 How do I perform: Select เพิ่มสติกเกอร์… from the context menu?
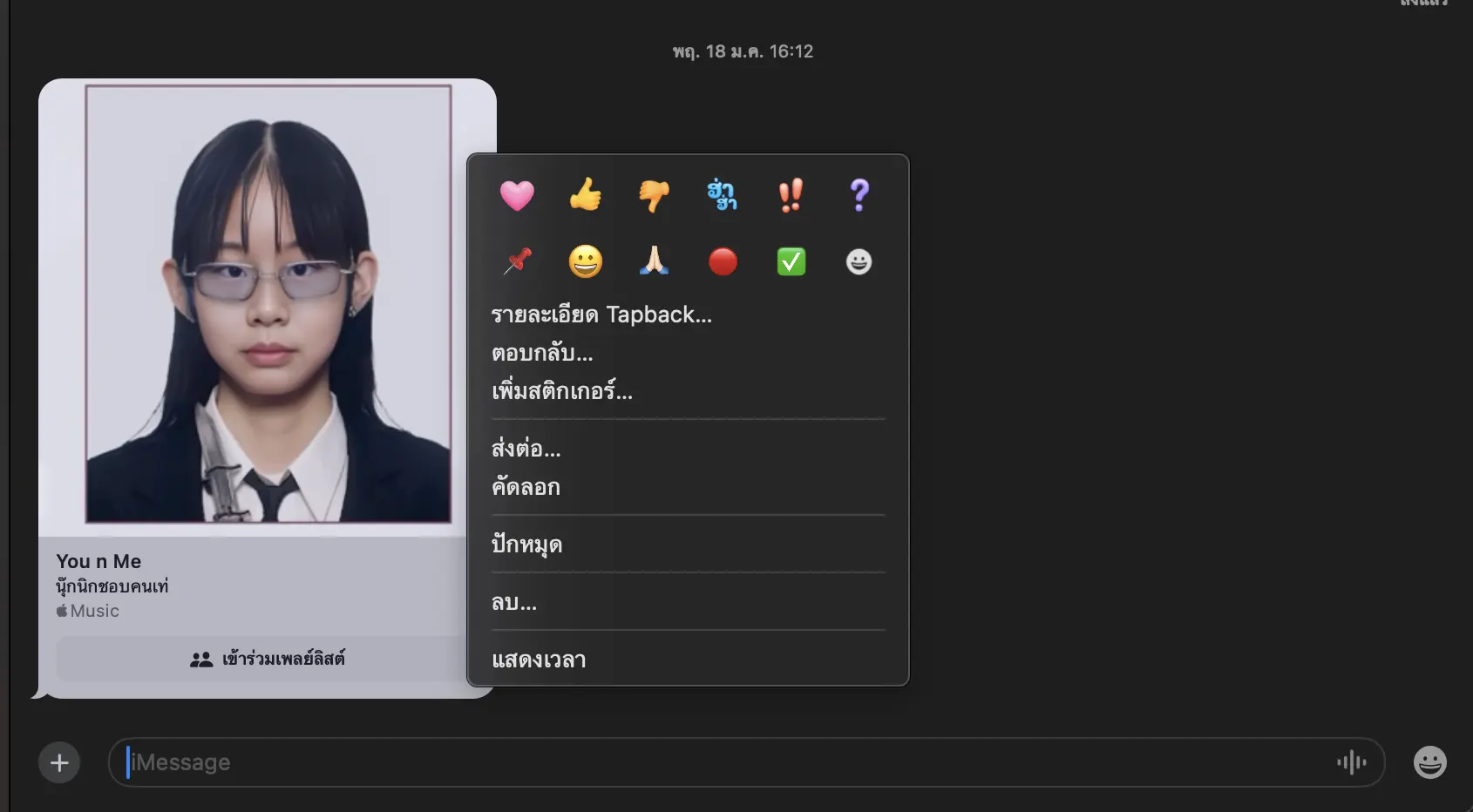click(562, 391)
